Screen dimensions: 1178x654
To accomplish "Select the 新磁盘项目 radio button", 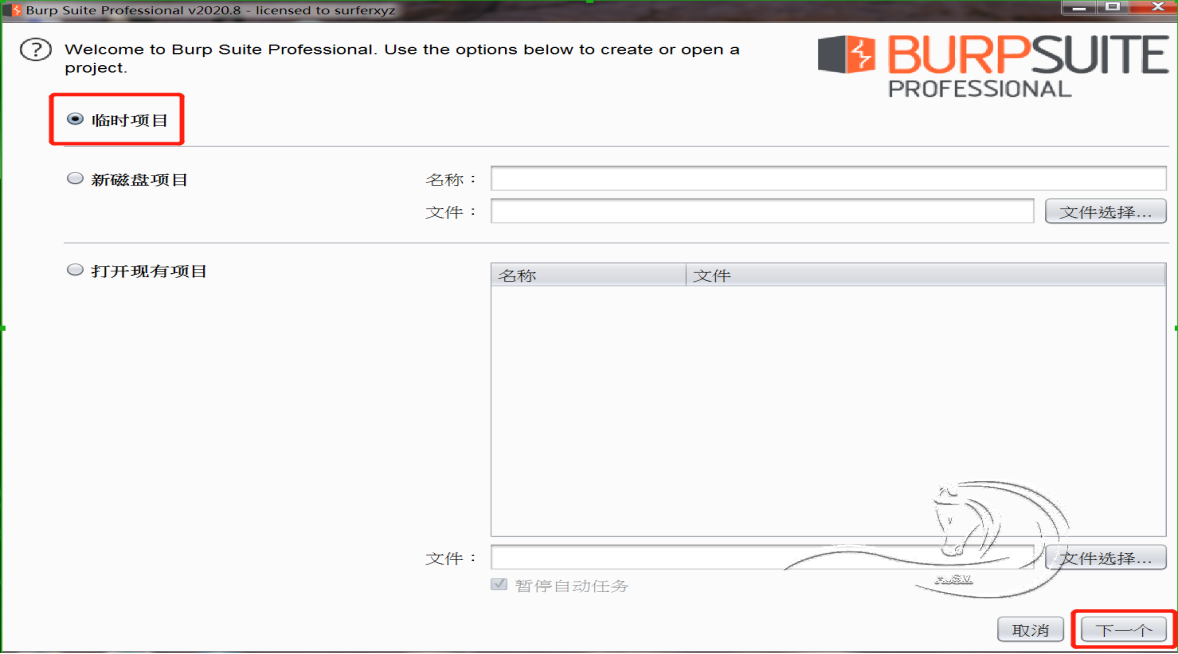I will coord(75,179).
